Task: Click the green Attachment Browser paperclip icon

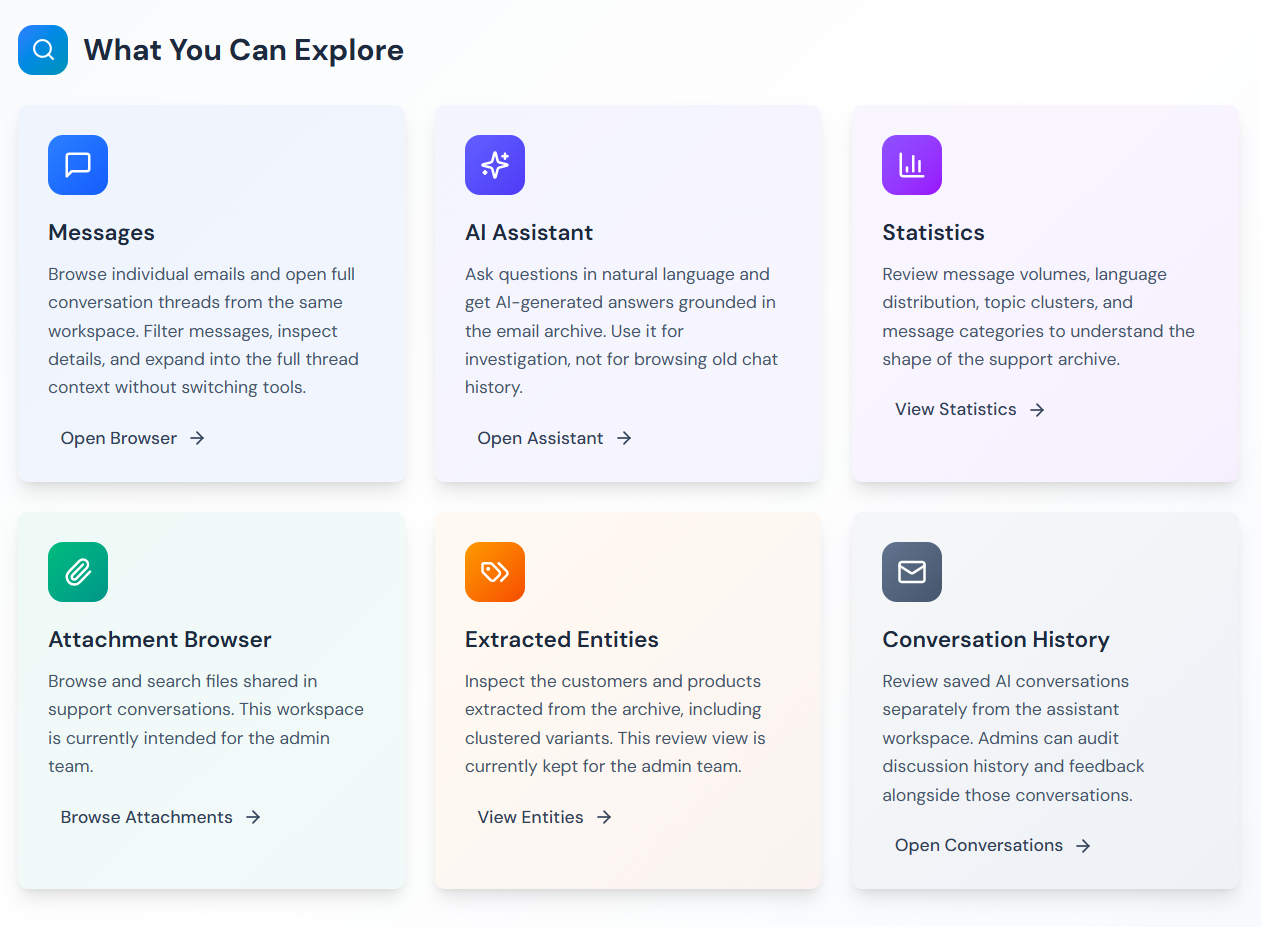Action: click(x=78, y=572)
